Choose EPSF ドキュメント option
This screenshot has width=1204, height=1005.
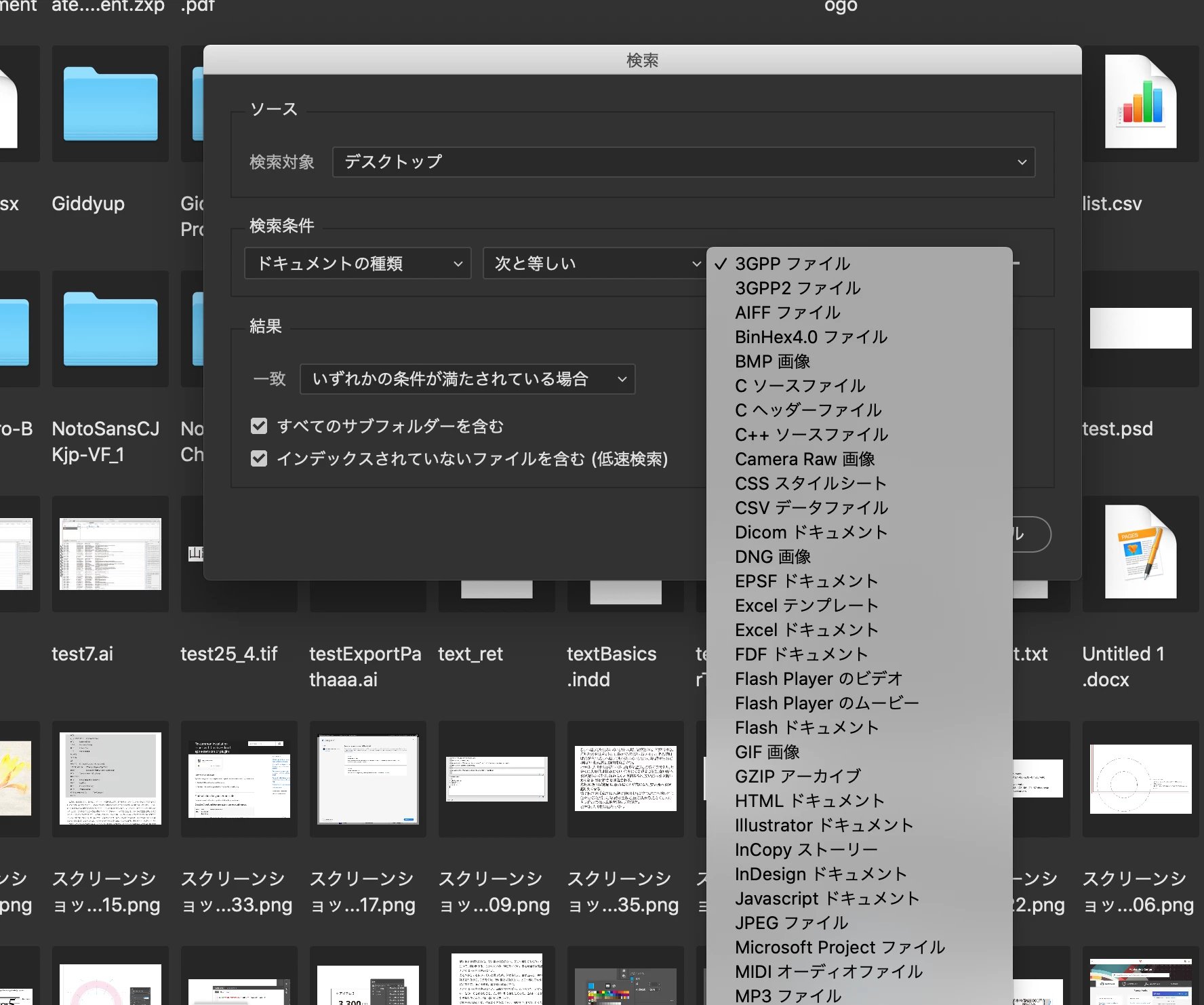tap(860, 580)
